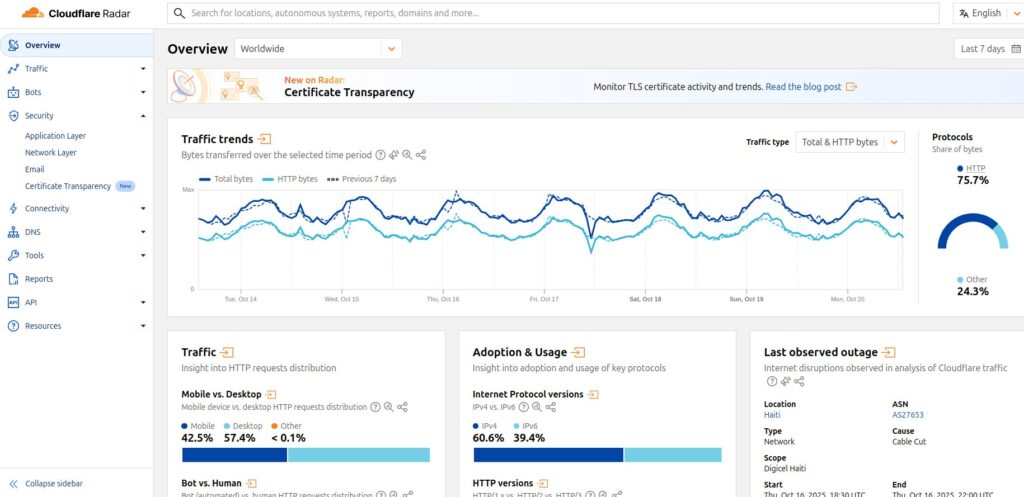Select Overview in the sidebar
The height and width of the screenshot is (497, 1024).
(76, 45)
